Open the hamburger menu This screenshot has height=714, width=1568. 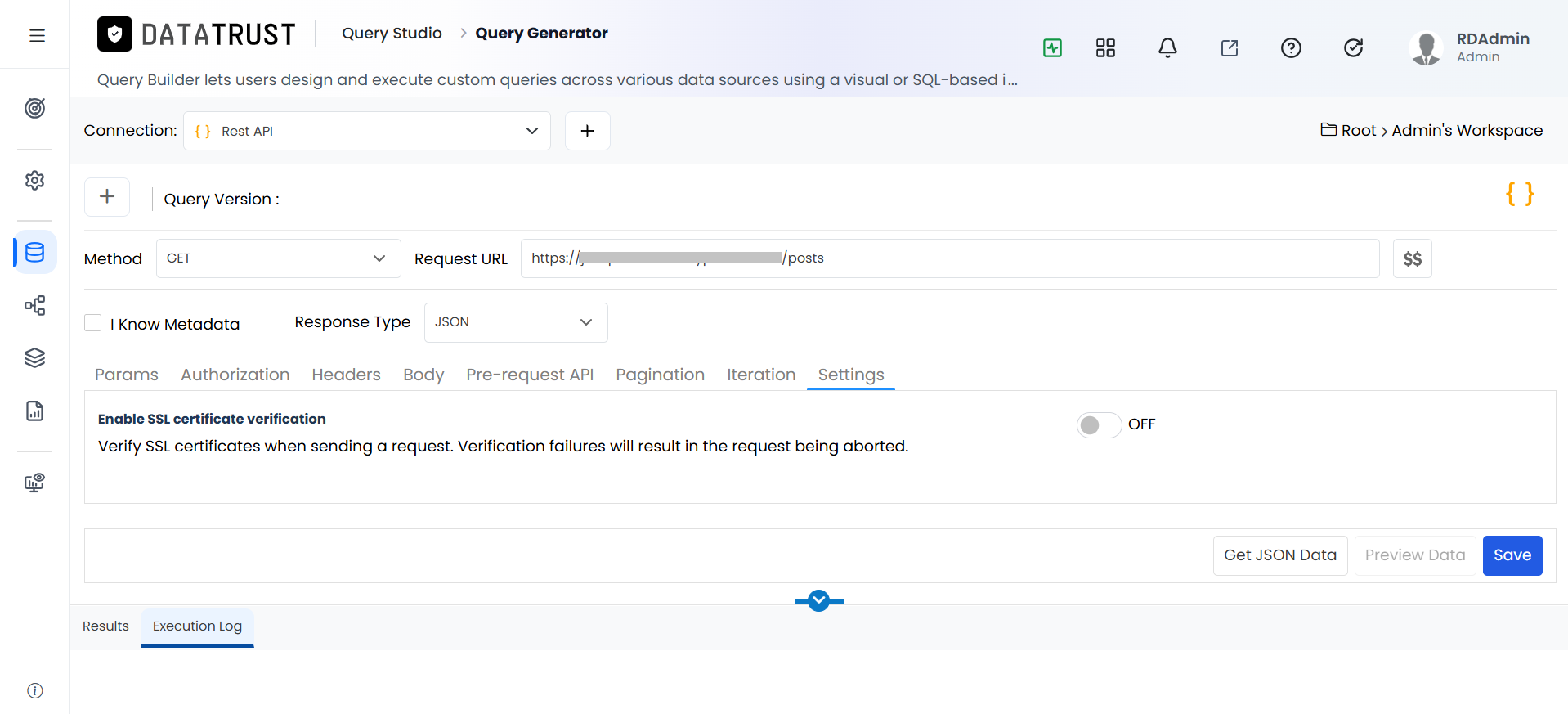(37, 35)
